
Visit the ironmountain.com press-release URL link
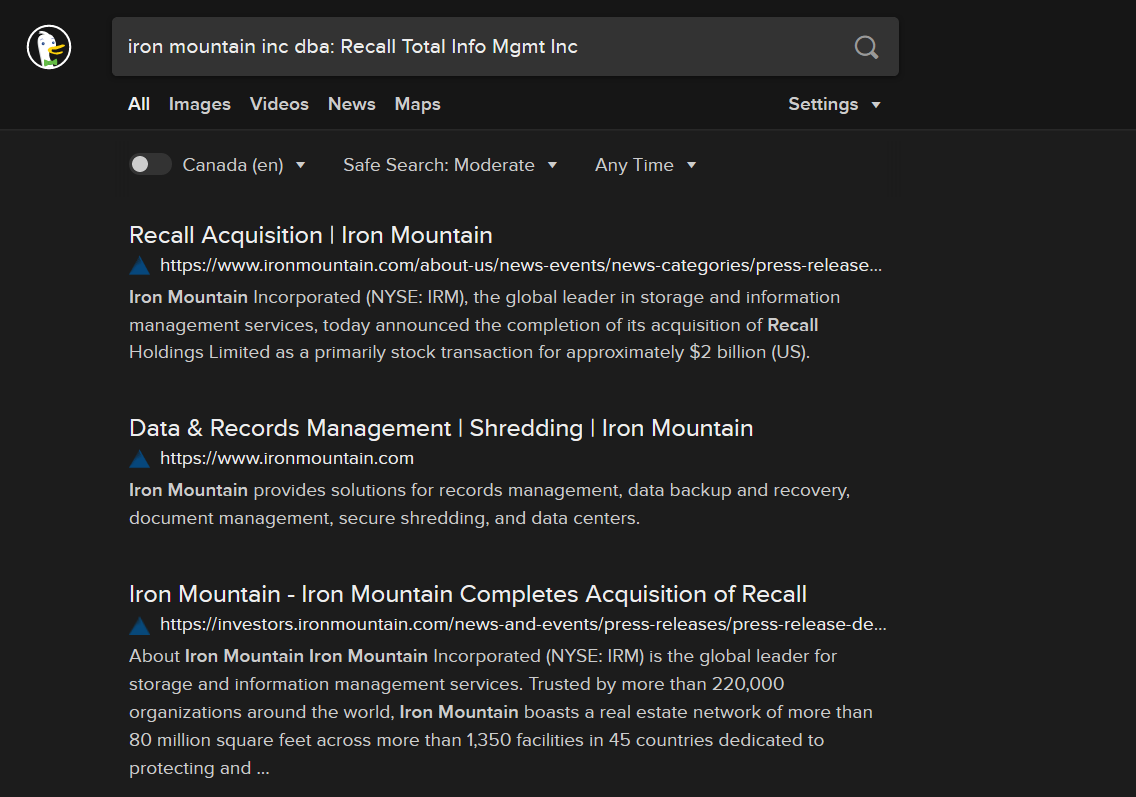[x=521, y=265]
